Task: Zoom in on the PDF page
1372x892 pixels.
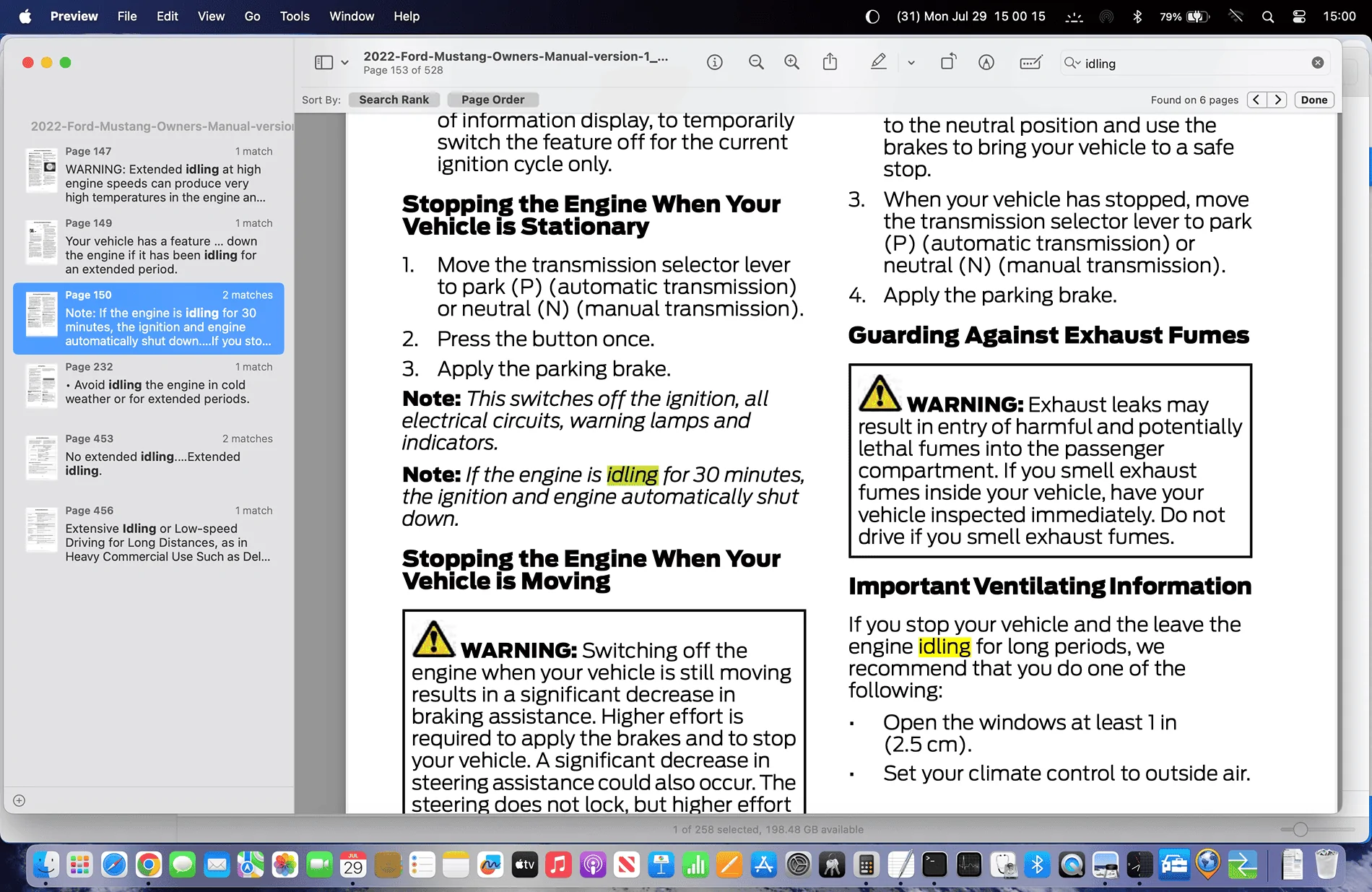Action: (792, 63)
